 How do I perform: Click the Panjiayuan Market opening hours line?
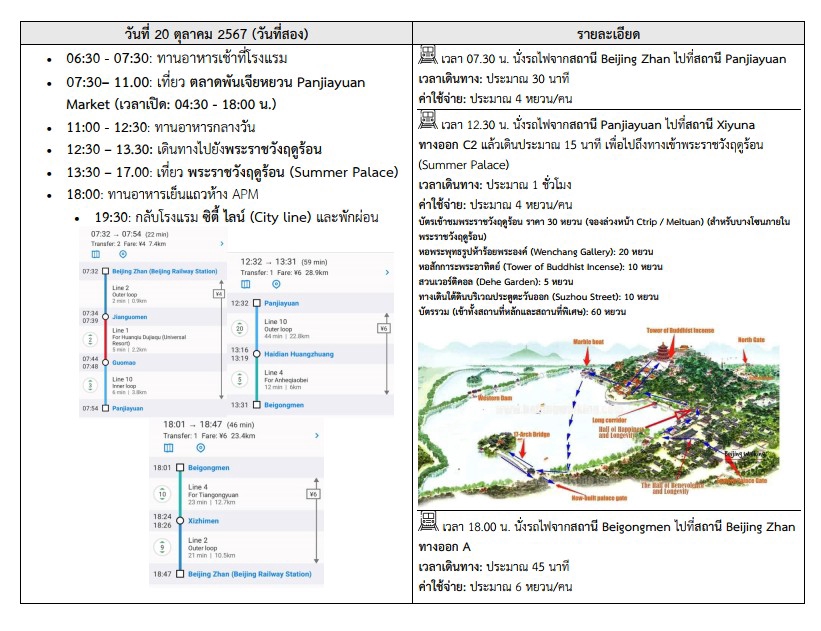(171, 104)
